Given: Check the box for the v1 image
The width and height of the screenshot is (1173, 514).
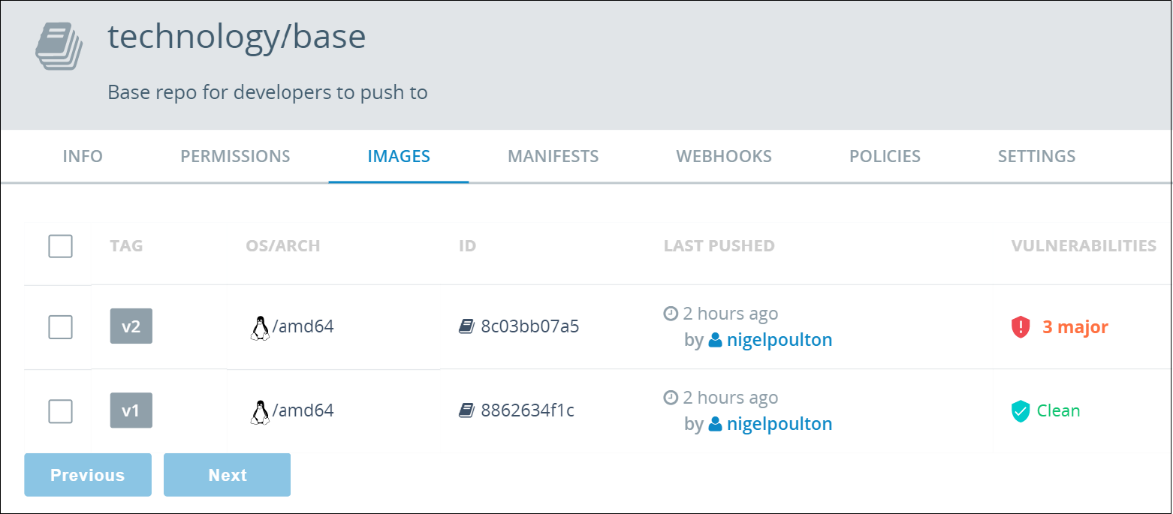Looking at the screenshot, I should (61, 411).
